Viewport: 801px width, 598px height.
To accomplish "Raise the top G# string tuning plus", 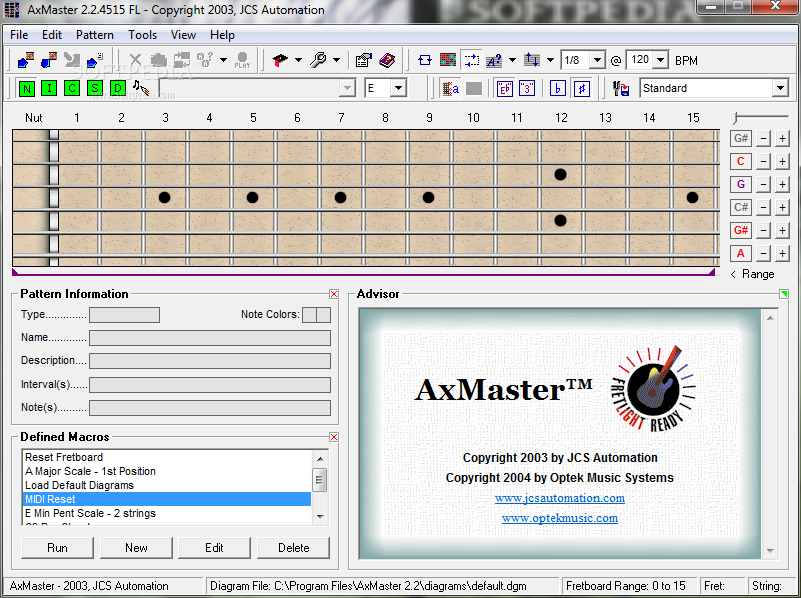I will [782, 138].
